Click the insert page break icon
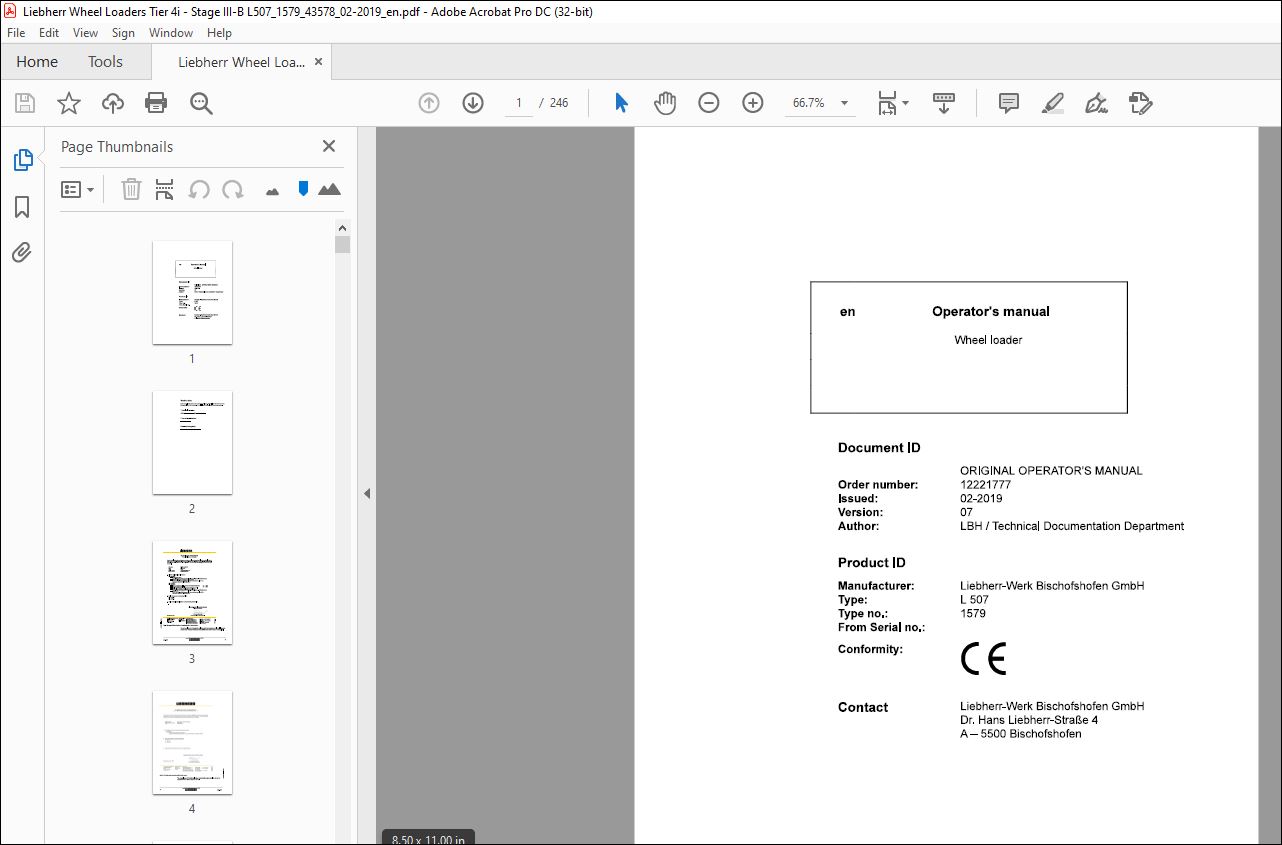Image resolution: width=1282 pixels, height=845 pixels. (x=165, y=189)
